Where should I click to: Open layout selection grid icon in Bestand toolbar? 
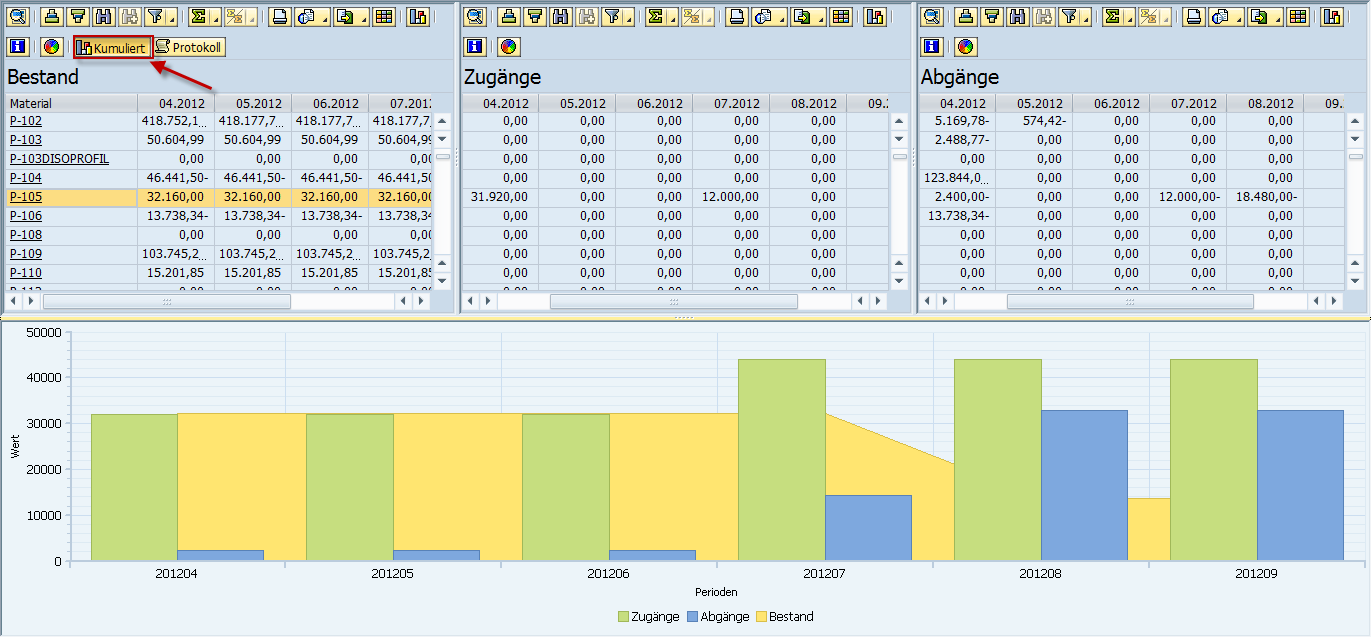[385, 17]
